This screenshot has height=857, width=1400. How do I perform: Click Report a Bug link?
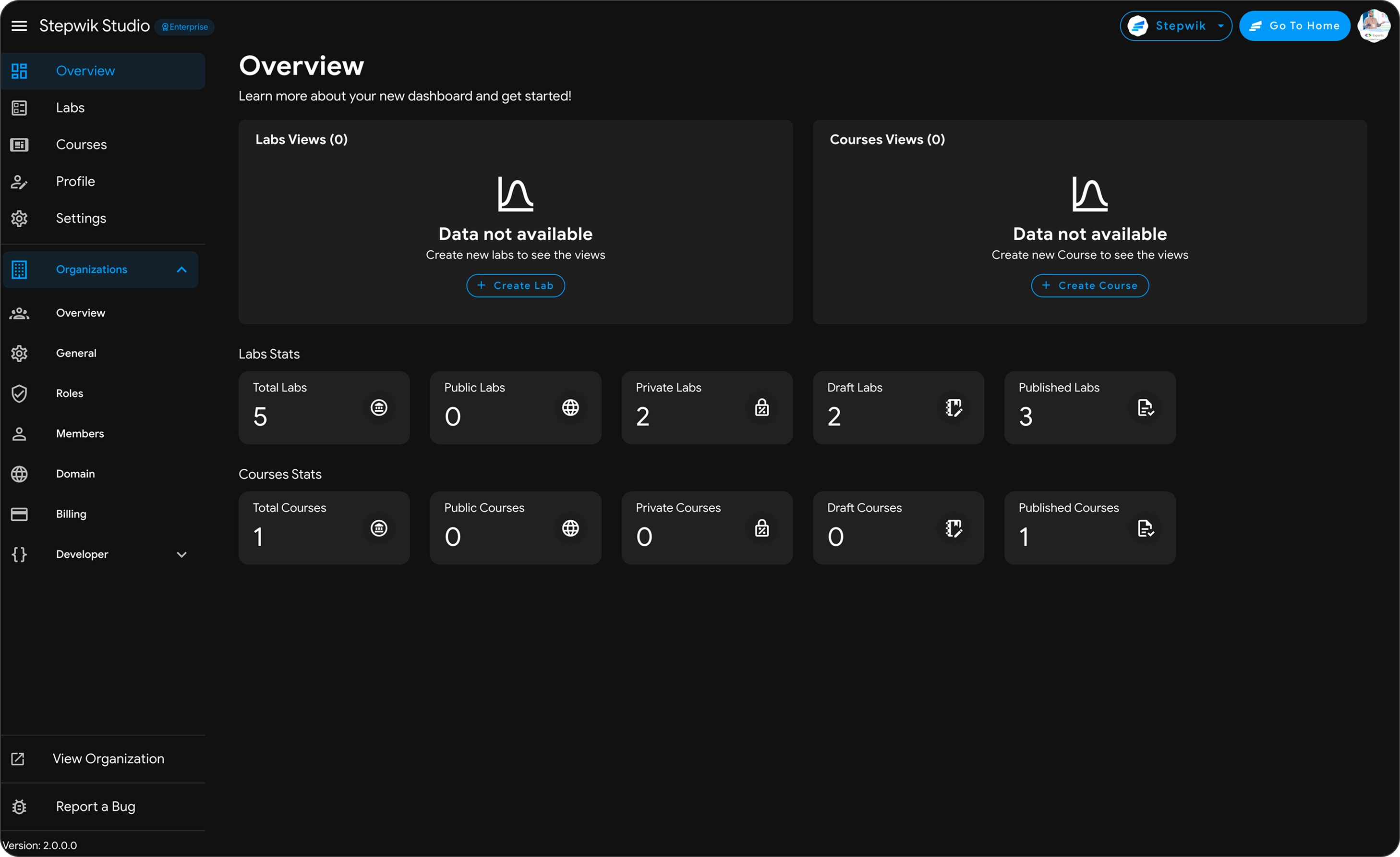[x=103, y=807]
